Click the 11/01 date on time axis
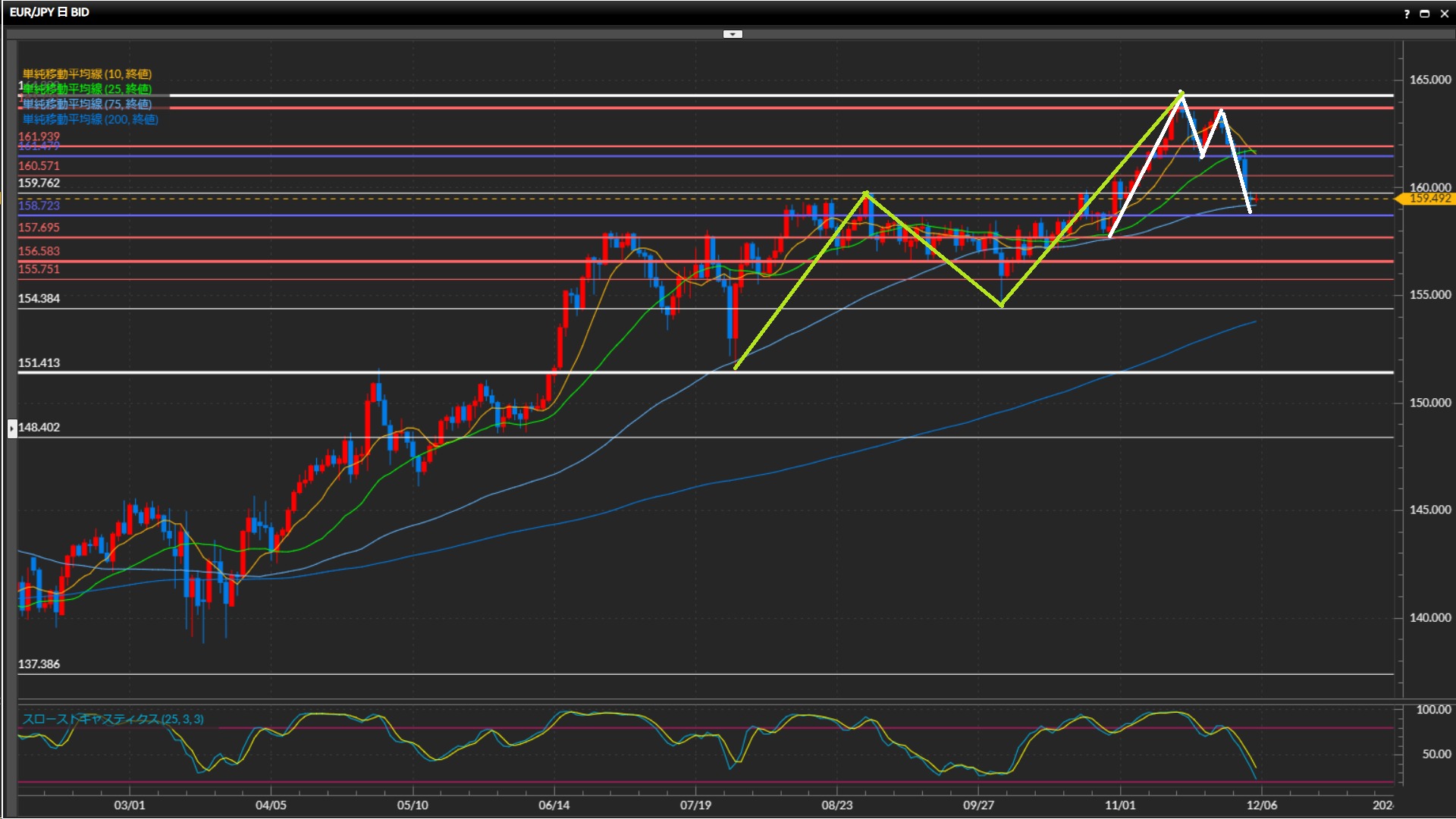This screenshot has height=819, width=1456. coord(1120,805)
